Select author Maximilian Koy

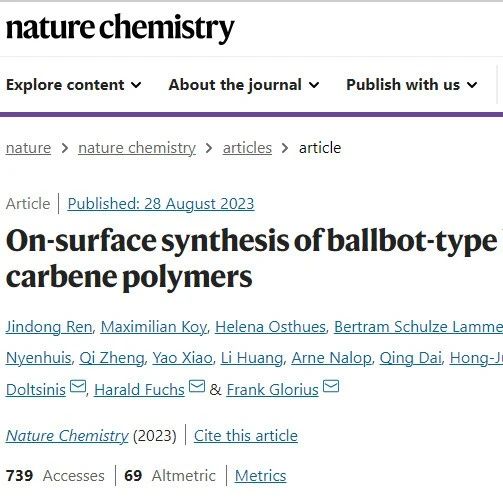coord(154,327)
